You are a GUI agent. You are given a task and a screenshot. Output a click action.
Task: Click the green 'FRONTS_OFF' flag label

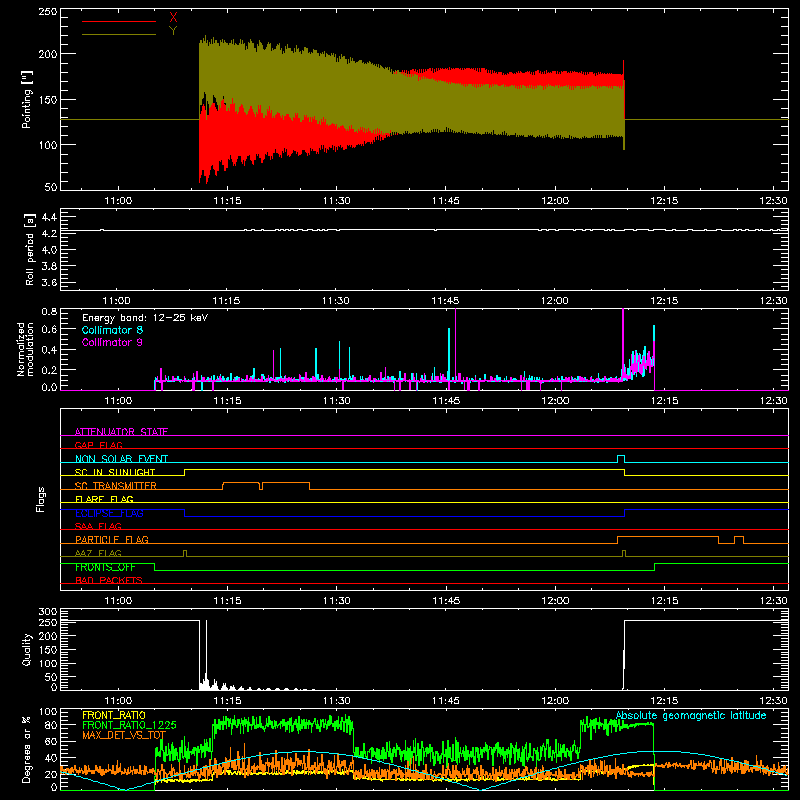[105, 567]
